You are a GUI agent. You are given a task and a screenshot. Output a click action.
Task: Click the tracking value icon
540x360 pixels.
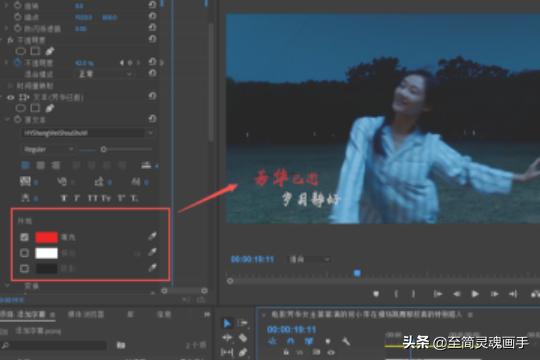(x=25, y=181)
